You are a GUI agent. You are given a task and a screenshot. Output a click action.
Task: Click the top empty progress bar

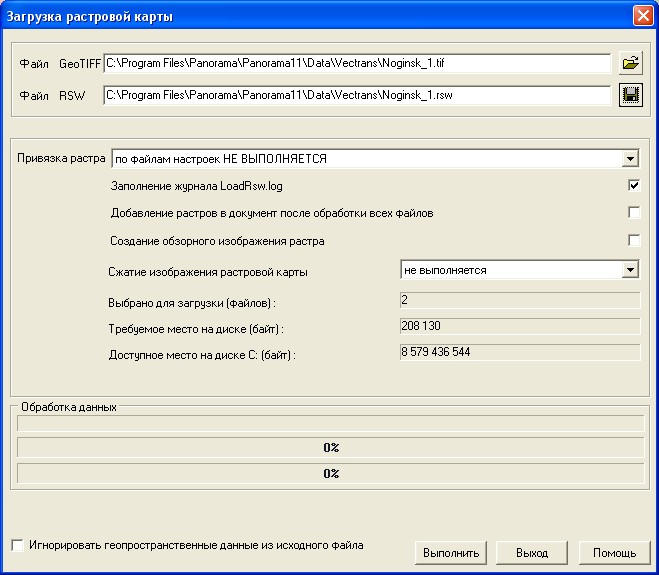tap(330, 423)
